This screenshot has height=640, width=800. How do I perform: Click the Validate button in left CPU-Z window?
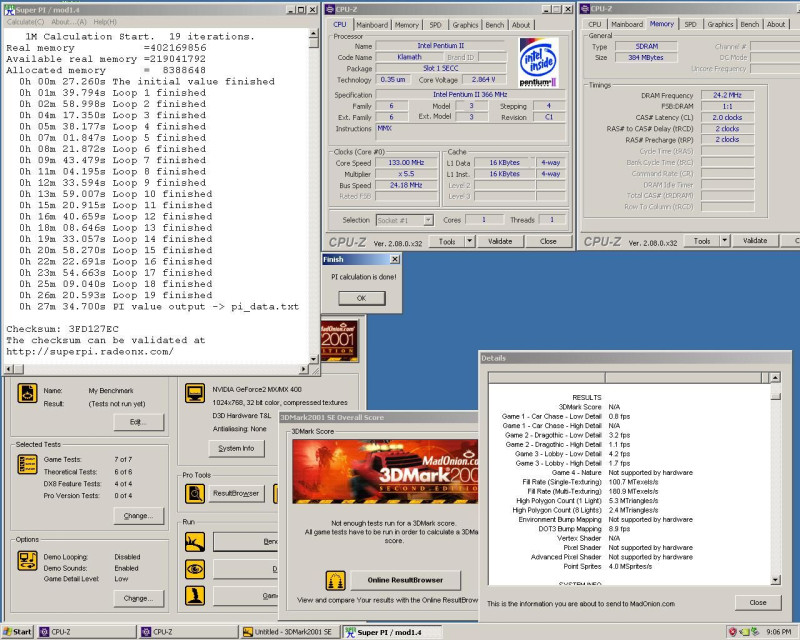[499, 241]
